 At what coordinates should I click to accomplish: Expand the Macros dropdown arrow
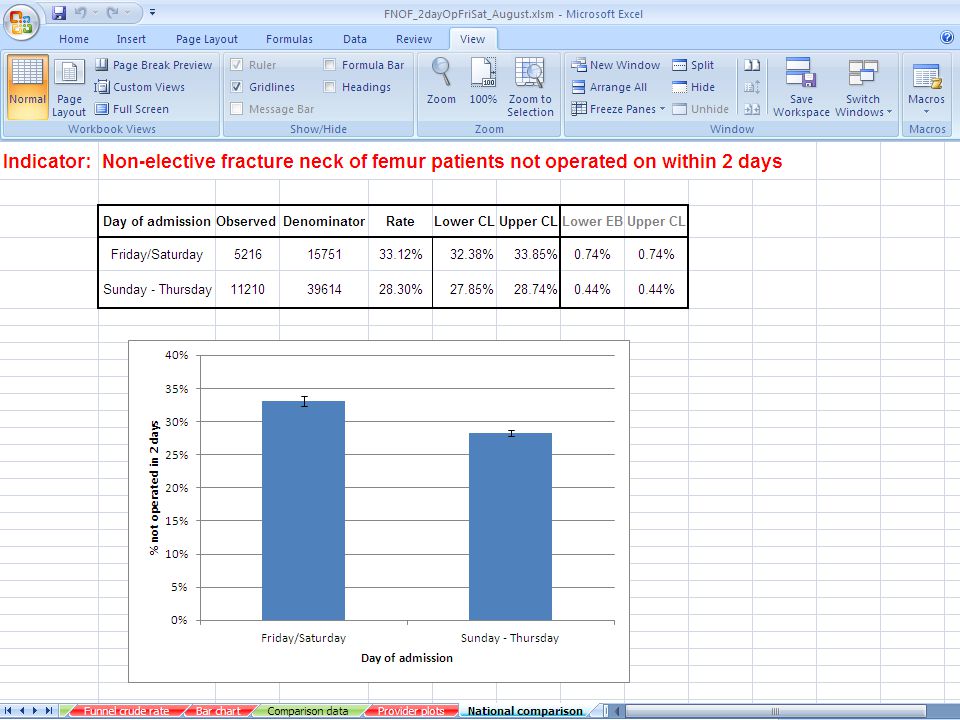click(x=926, y=112)
